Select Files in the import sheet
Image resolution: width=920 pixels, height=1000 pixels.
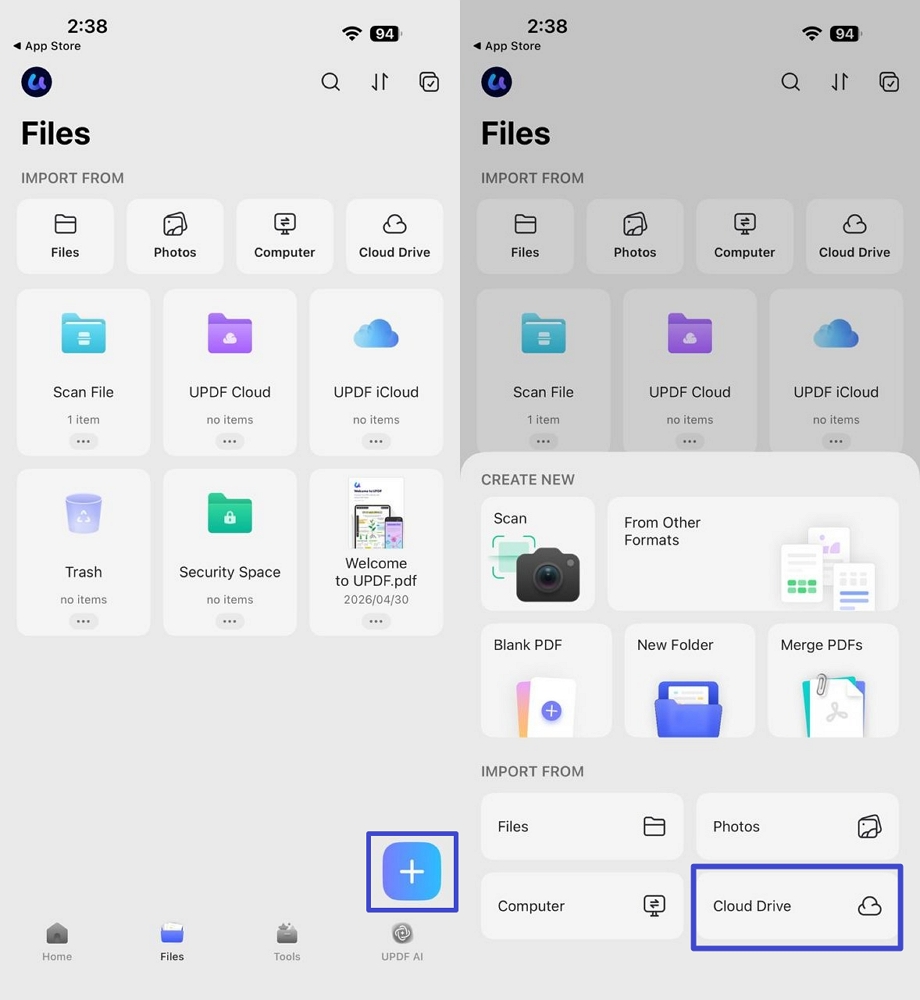tap(582, 827)
